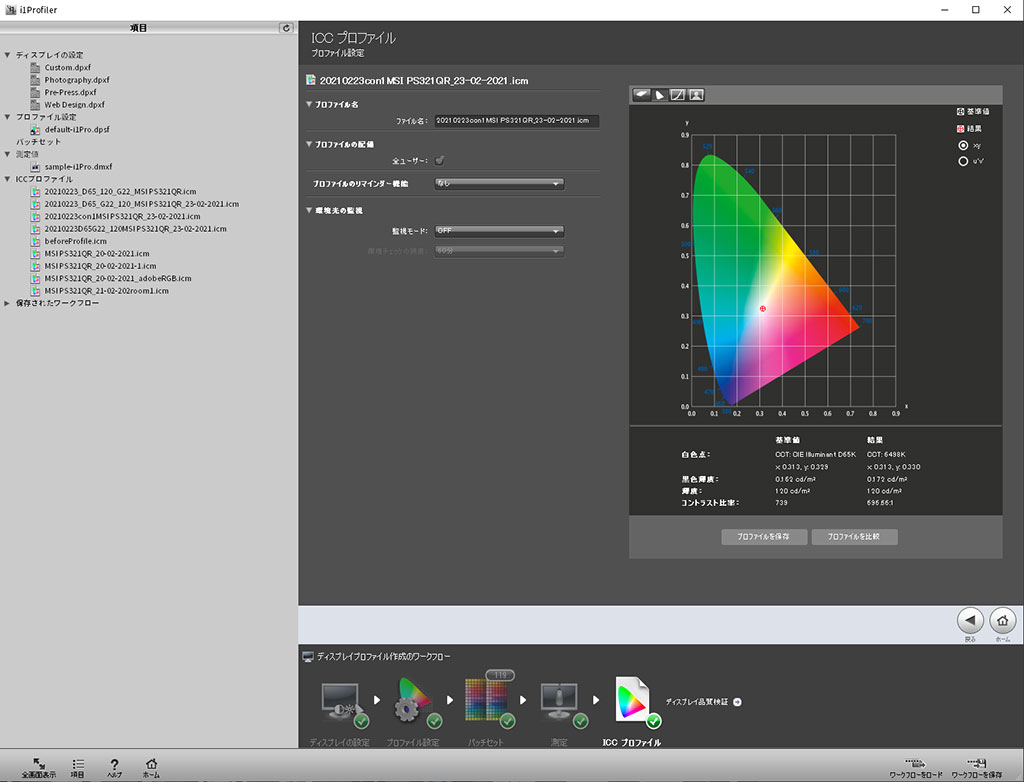This screenshot has width=1024, height=782.
Task: Open the ヘルプ help icon
Action: click(x=115, y=762)
